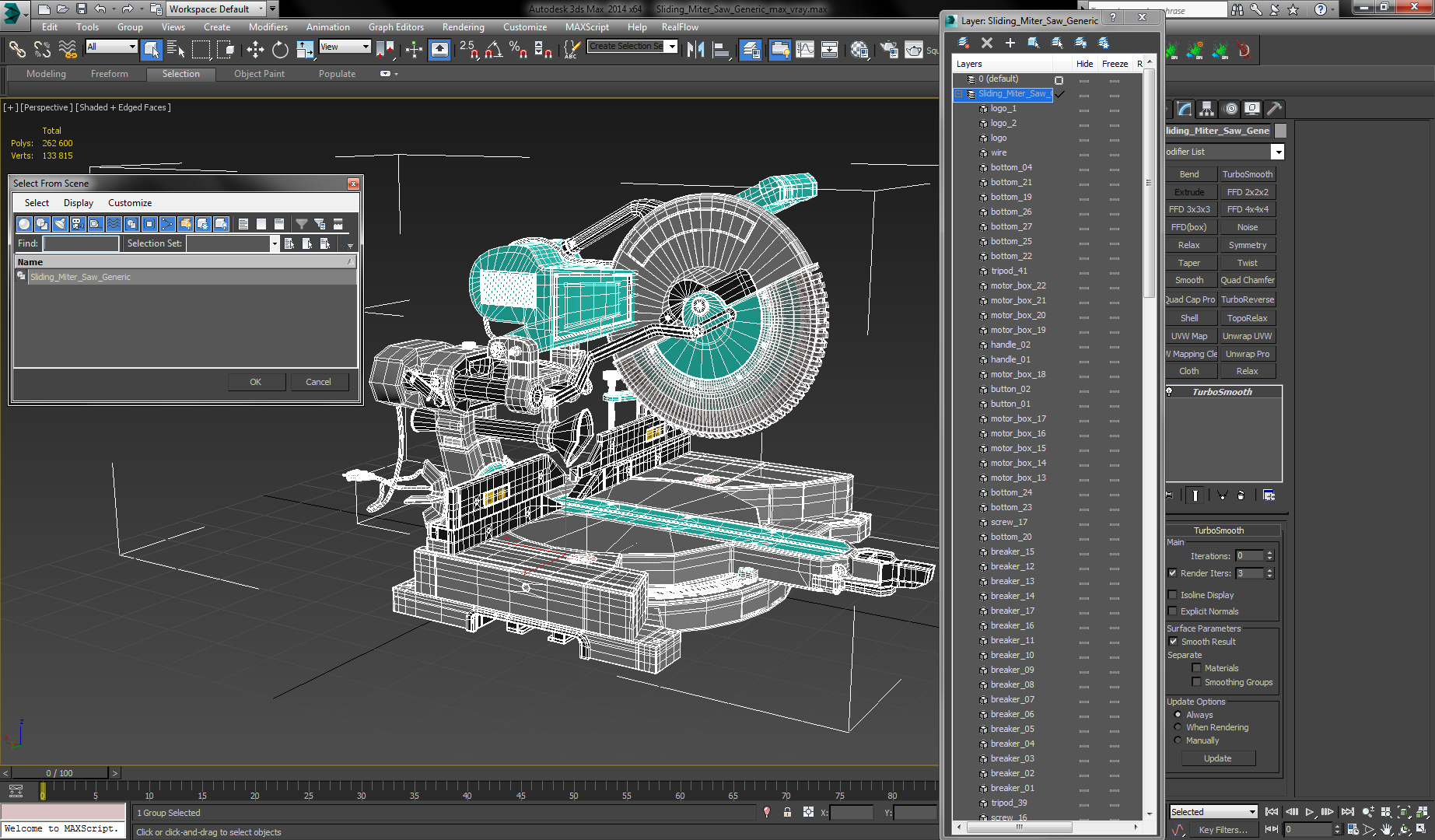This screenshot has height=840, width=1435.
Task: Create new layer with plus icon
Action: pos(1010,43)
